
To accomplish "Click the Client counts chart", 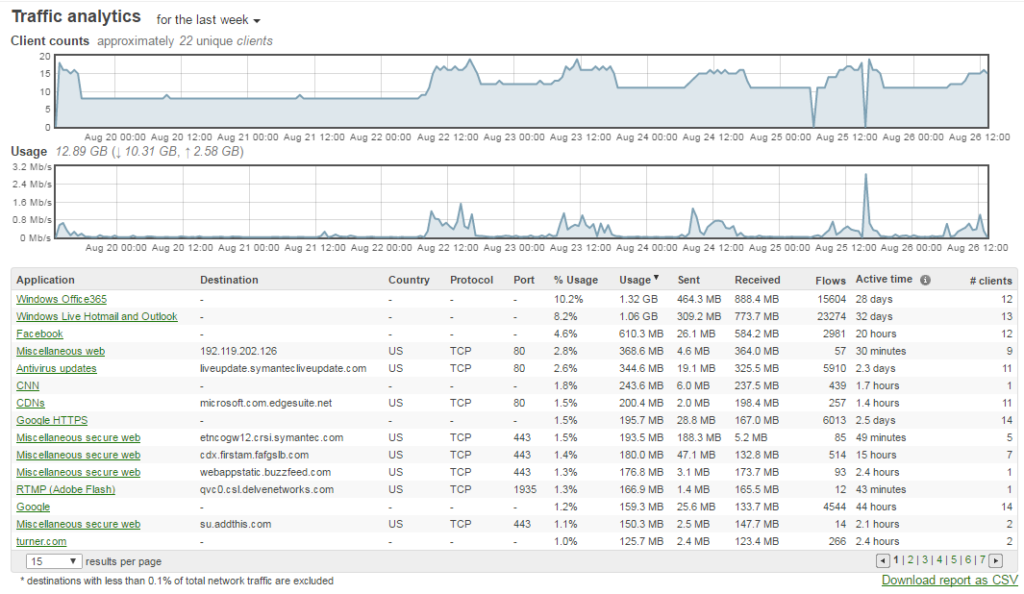I will point(521,91).
